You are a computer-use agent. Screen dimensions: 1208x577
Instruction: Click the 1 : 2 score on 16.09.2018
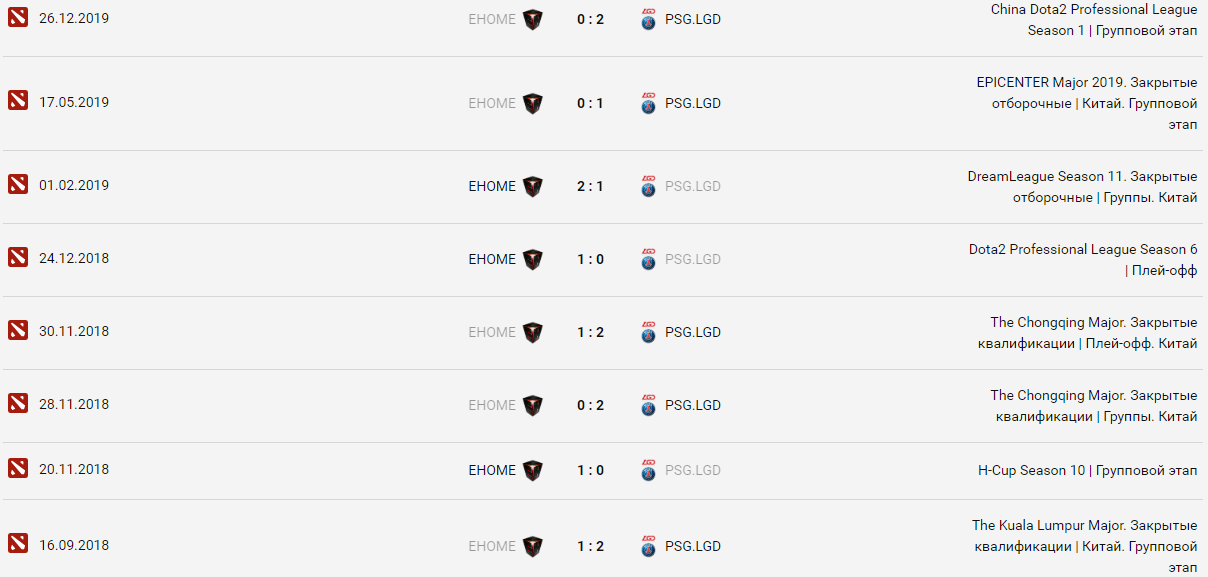590,546
